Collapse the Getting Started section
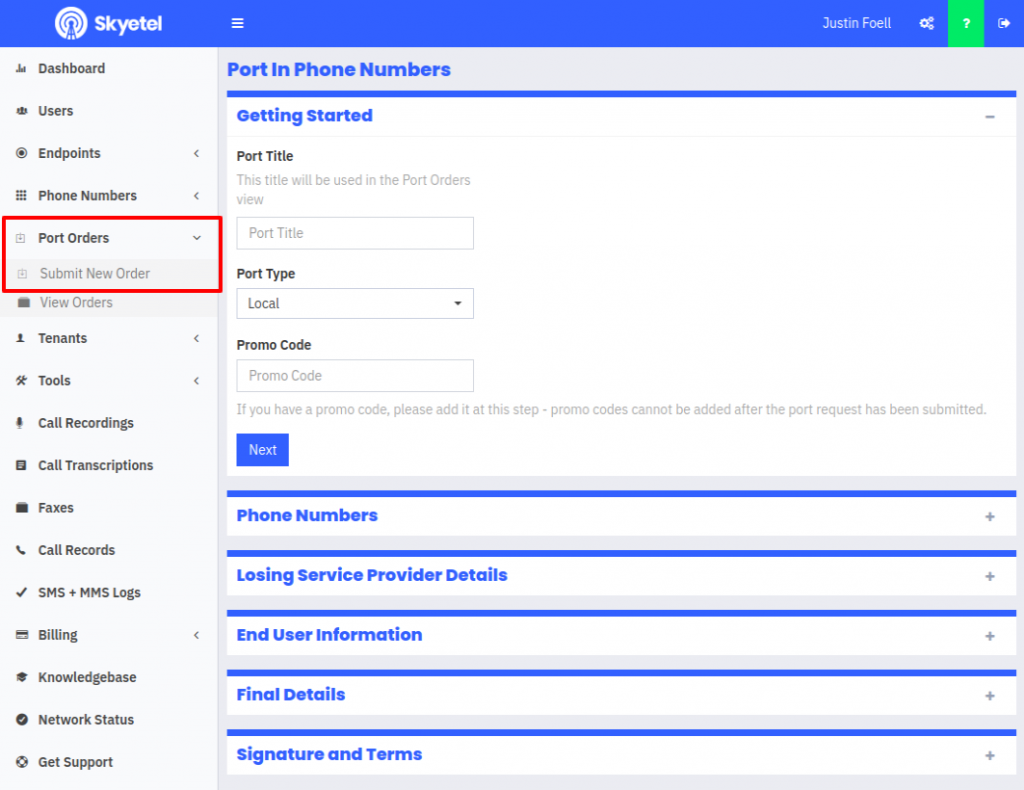1024x790 pixels. pos(990,117)
